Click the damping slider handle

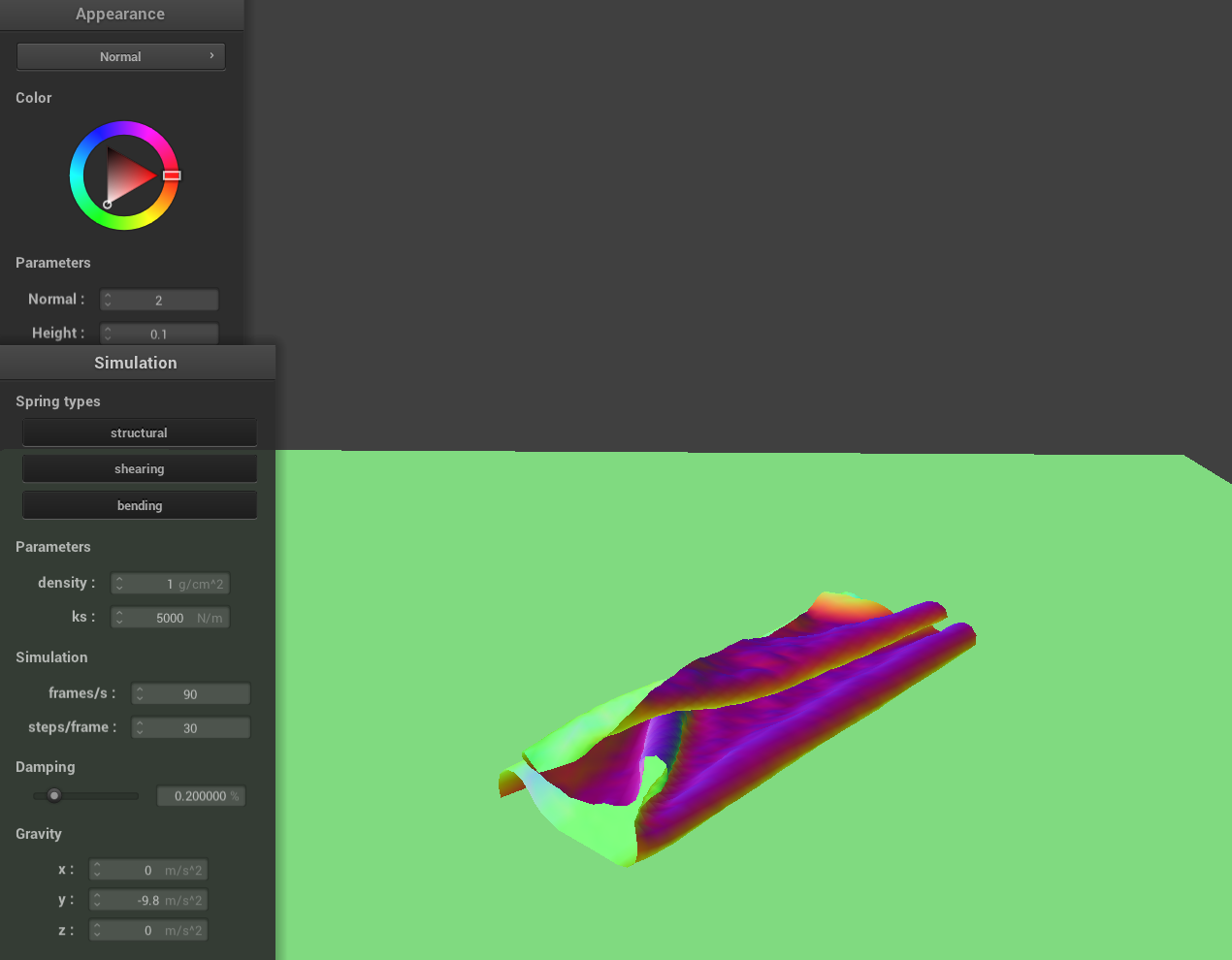click(54, 796)
